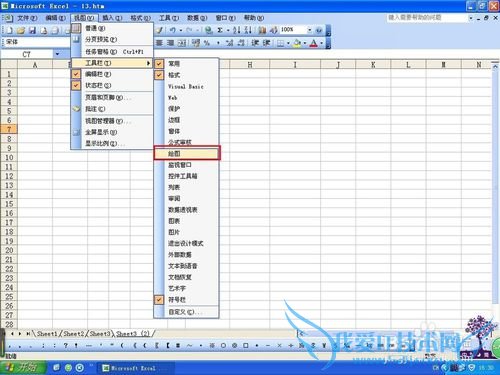
Task: Click the Insert Hyperlink globe icon
Action: (x=209, y=30)
